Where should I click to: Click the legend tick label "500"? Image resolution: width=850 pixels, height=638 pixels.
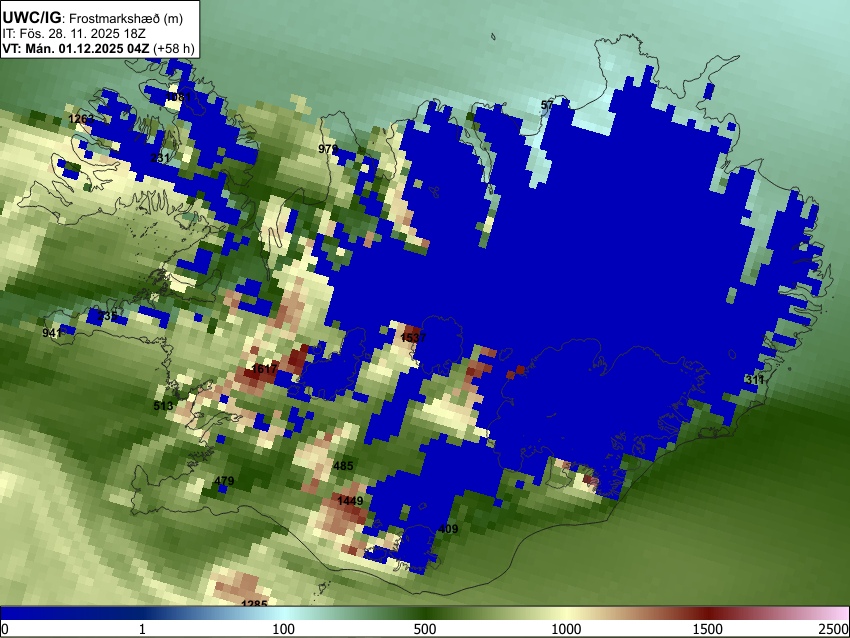coord(425,629)
